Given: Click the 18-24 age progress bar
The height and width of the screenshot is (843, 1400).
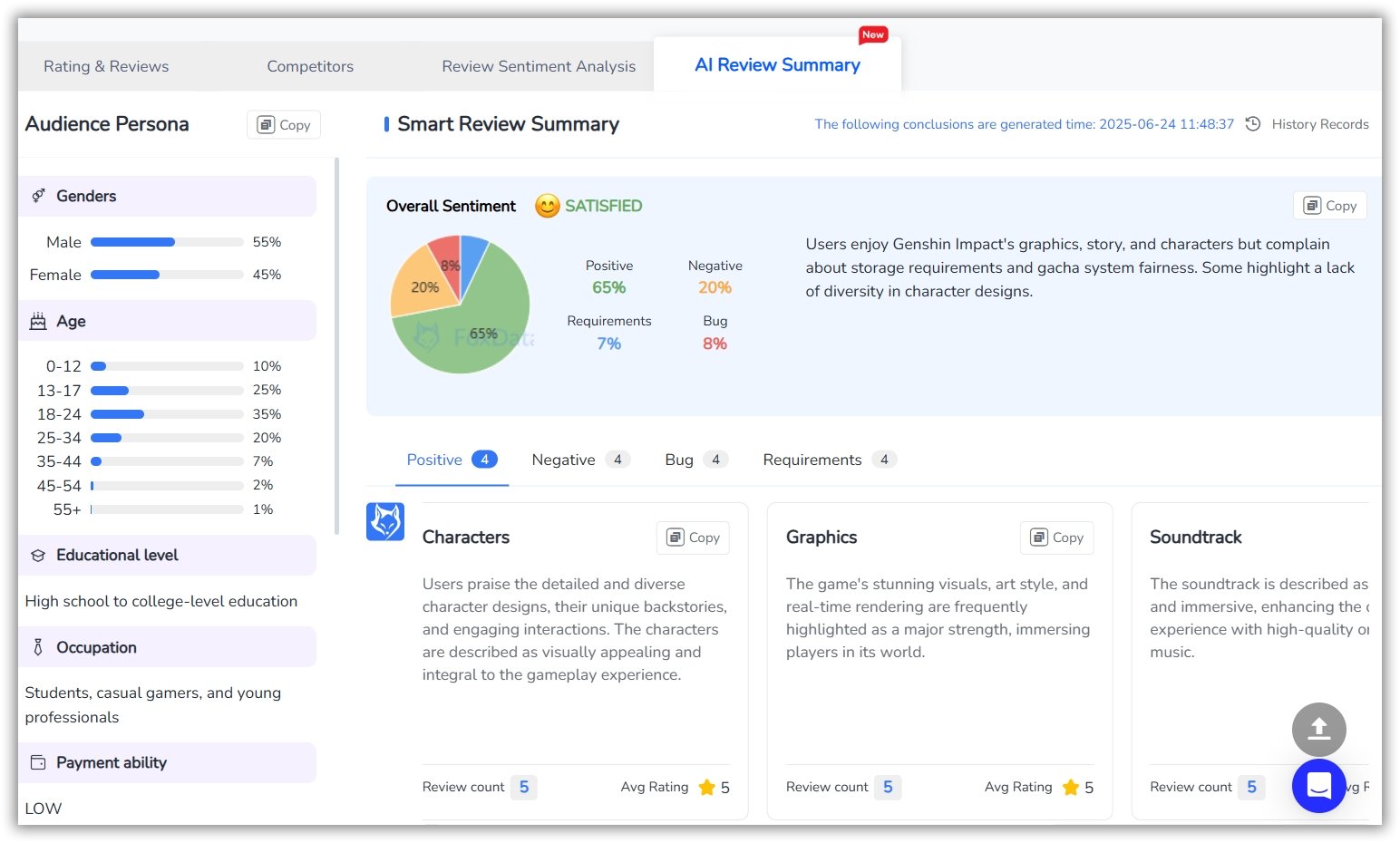Looking at the screenshot, I should pyautogui.click(x=167, y=414).
